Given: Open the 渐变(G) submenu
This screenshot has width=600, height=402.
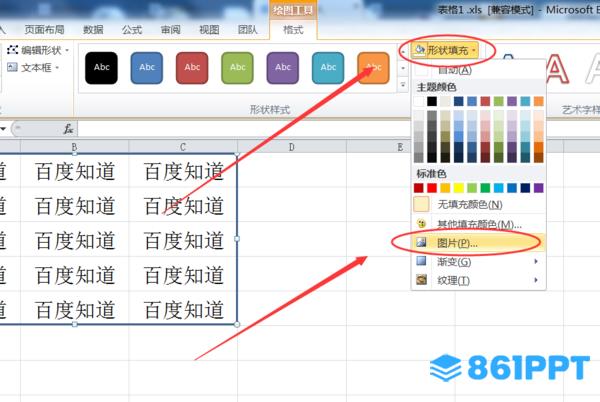Looking at the screenshot, I should (x=478, y=262).
